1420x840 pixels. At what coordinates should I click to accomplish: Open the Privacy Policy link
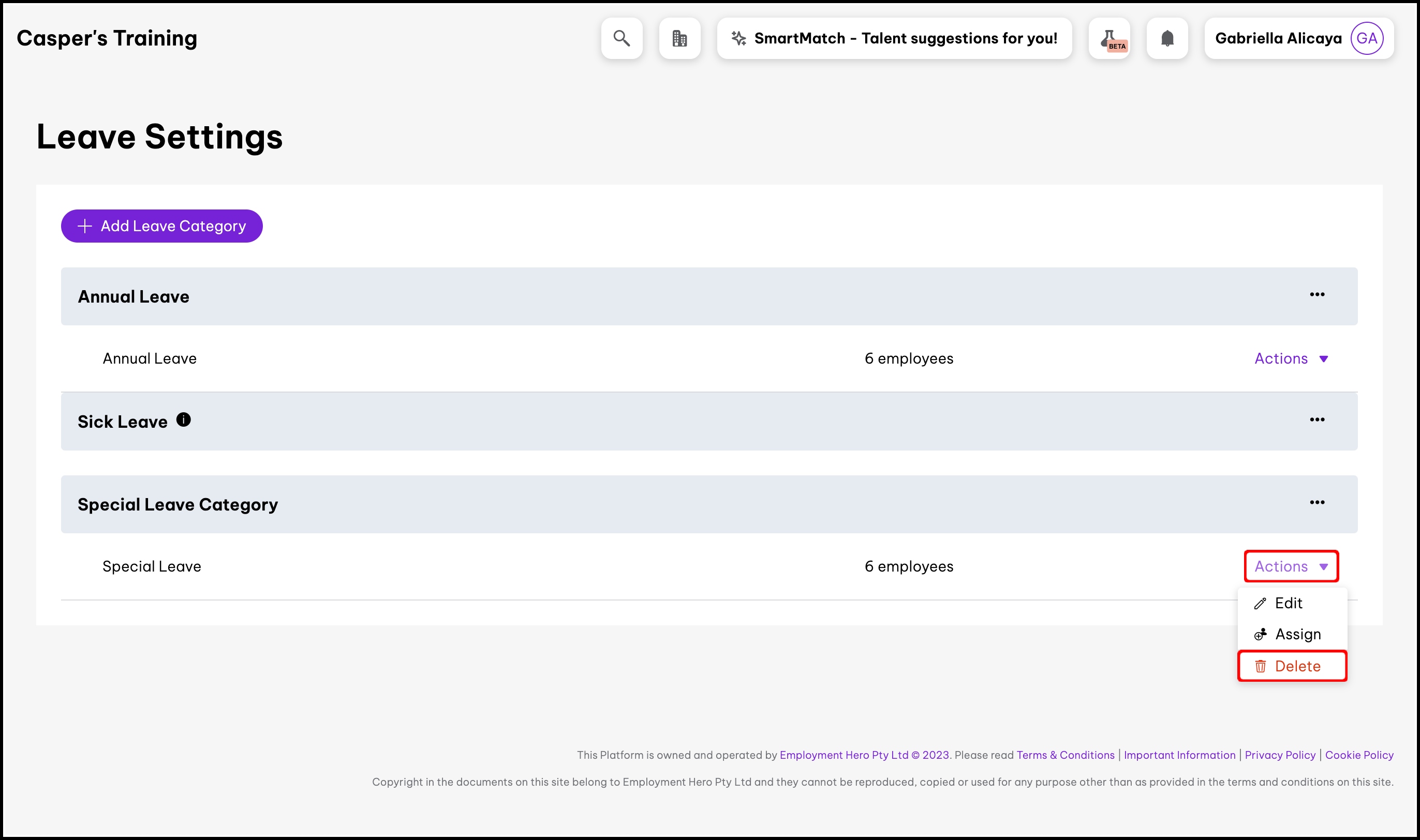[x=1280, y=755]
